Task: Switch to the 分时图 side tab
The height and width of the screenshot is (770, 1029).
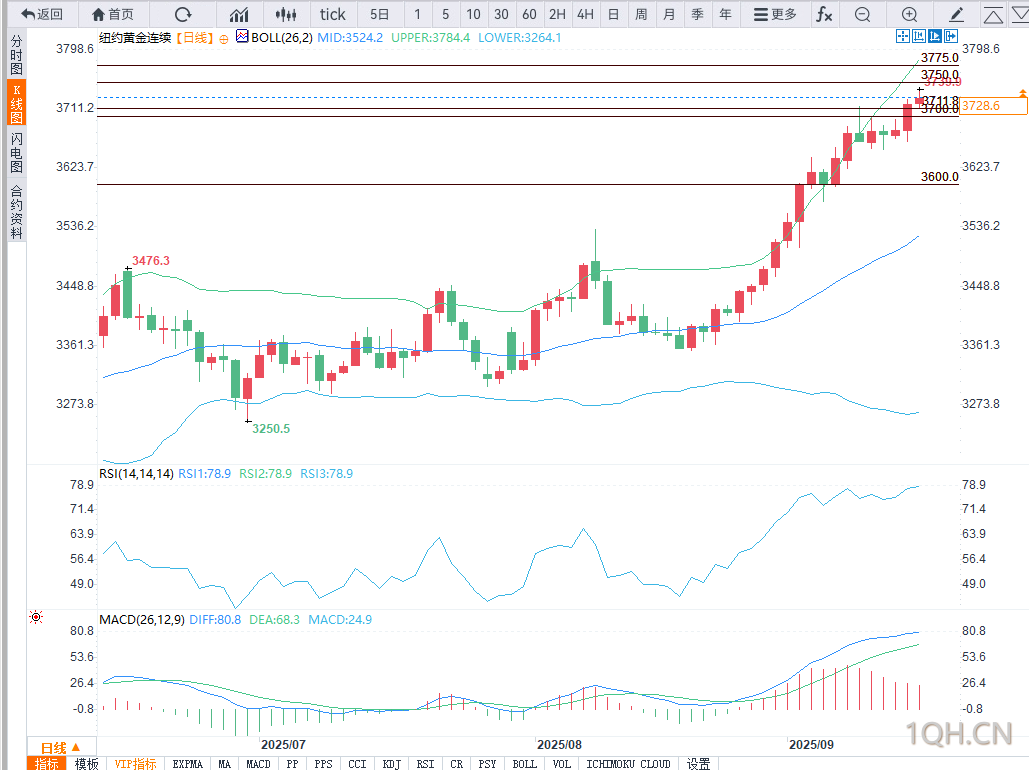Action: [x=16, y=55]
